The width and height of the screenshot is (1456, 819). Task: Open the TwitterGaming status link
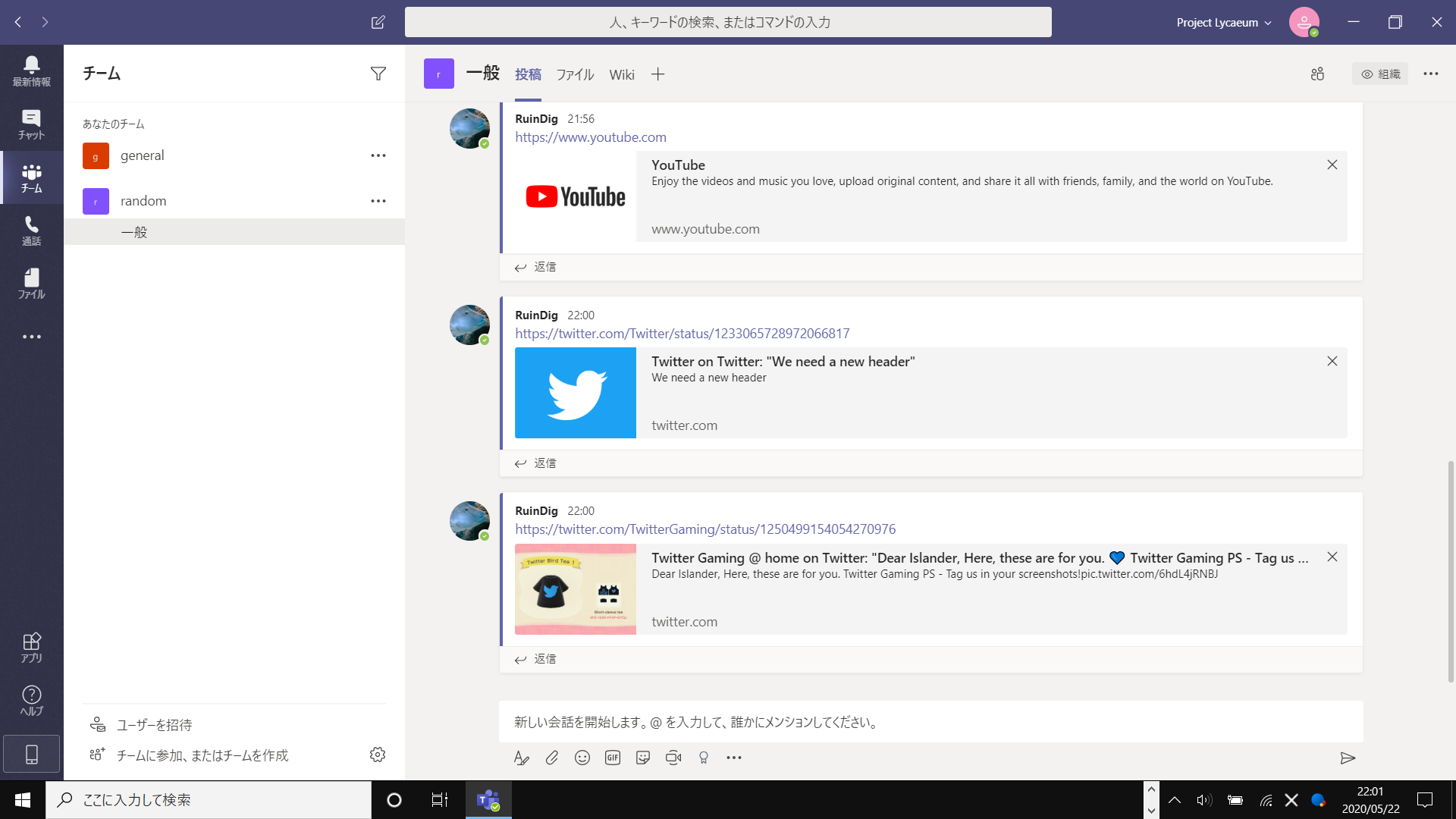[x=705, y=529]
